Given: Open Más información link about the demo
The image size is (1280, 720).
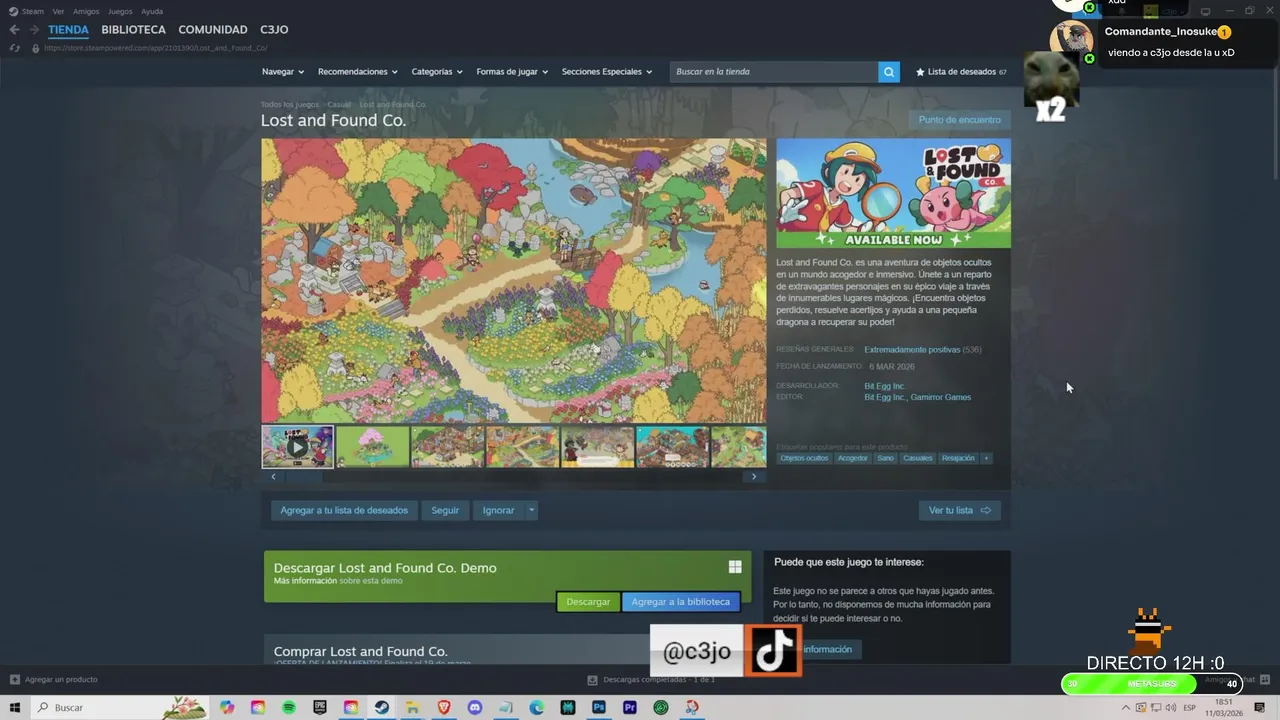Looking at the screenshot, I should 305,581.
